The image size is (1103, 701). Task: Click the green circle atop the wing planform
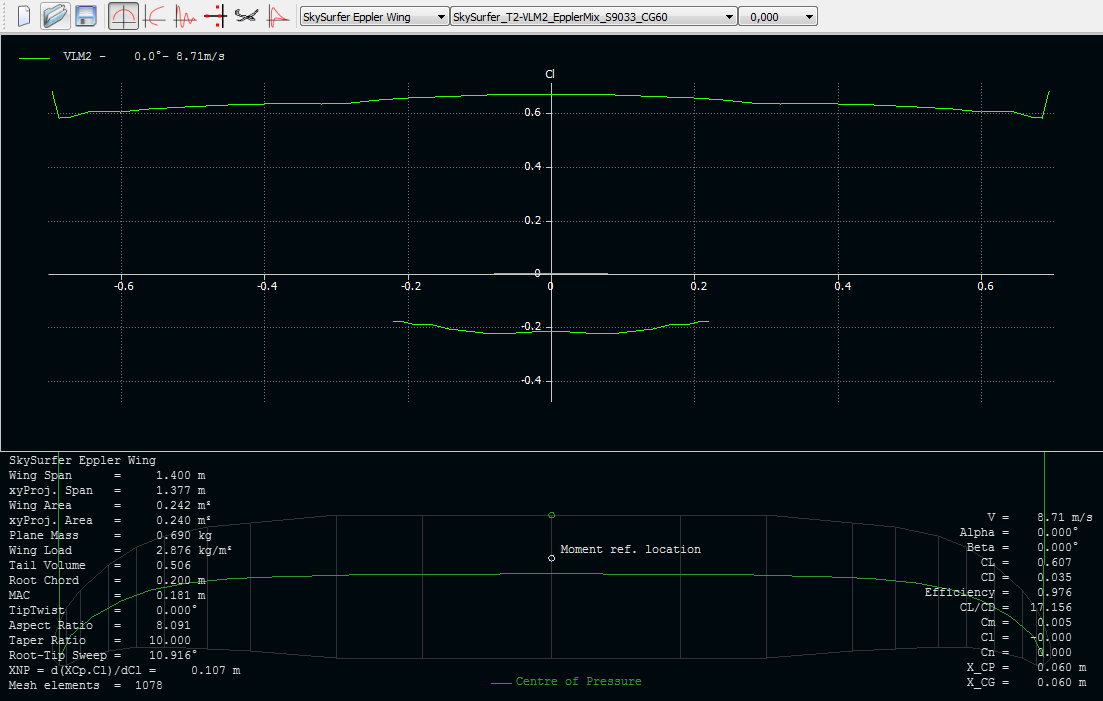pos(552,515)
